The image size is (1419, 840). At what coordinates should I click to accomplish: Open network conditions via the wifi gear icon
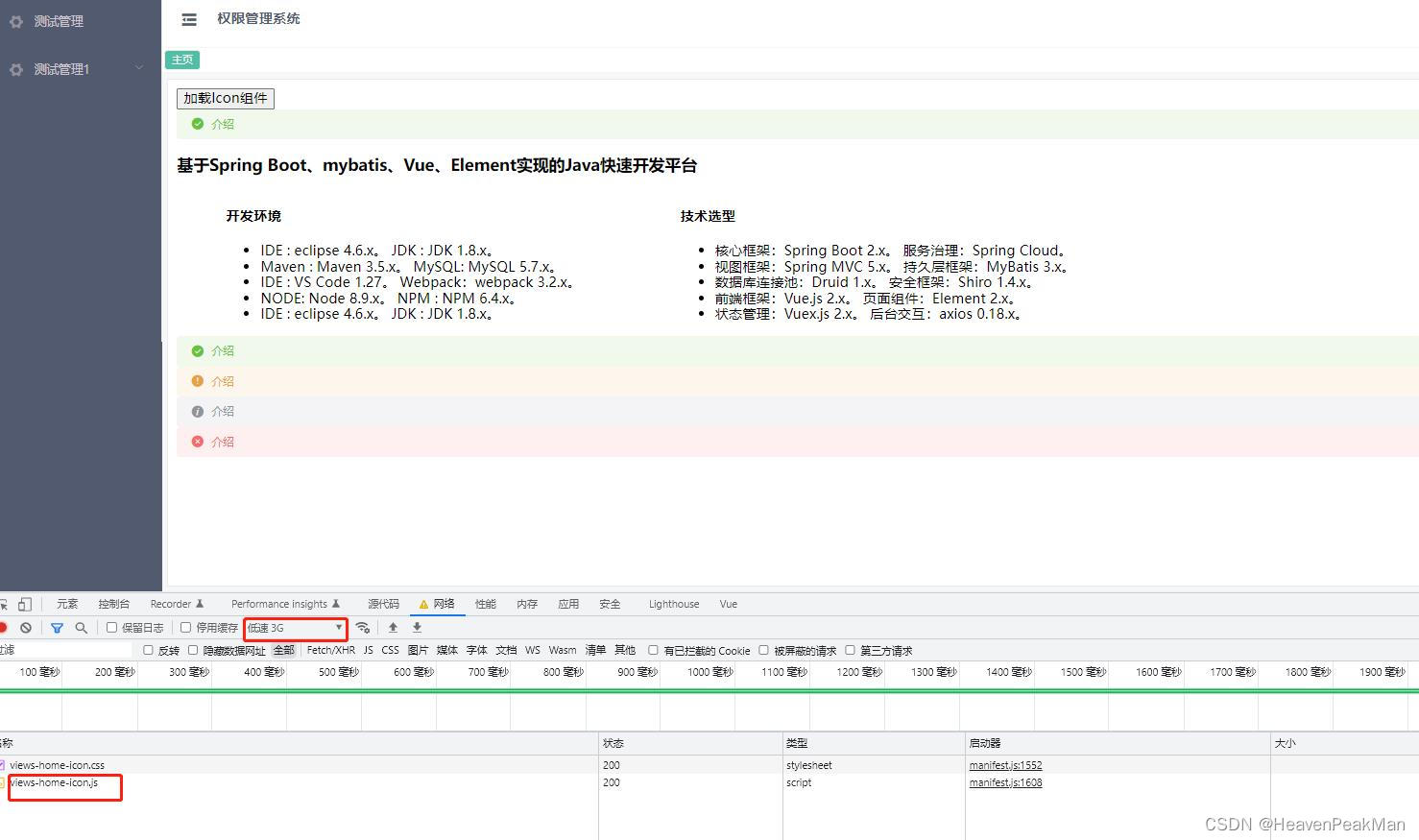(362, 628)
